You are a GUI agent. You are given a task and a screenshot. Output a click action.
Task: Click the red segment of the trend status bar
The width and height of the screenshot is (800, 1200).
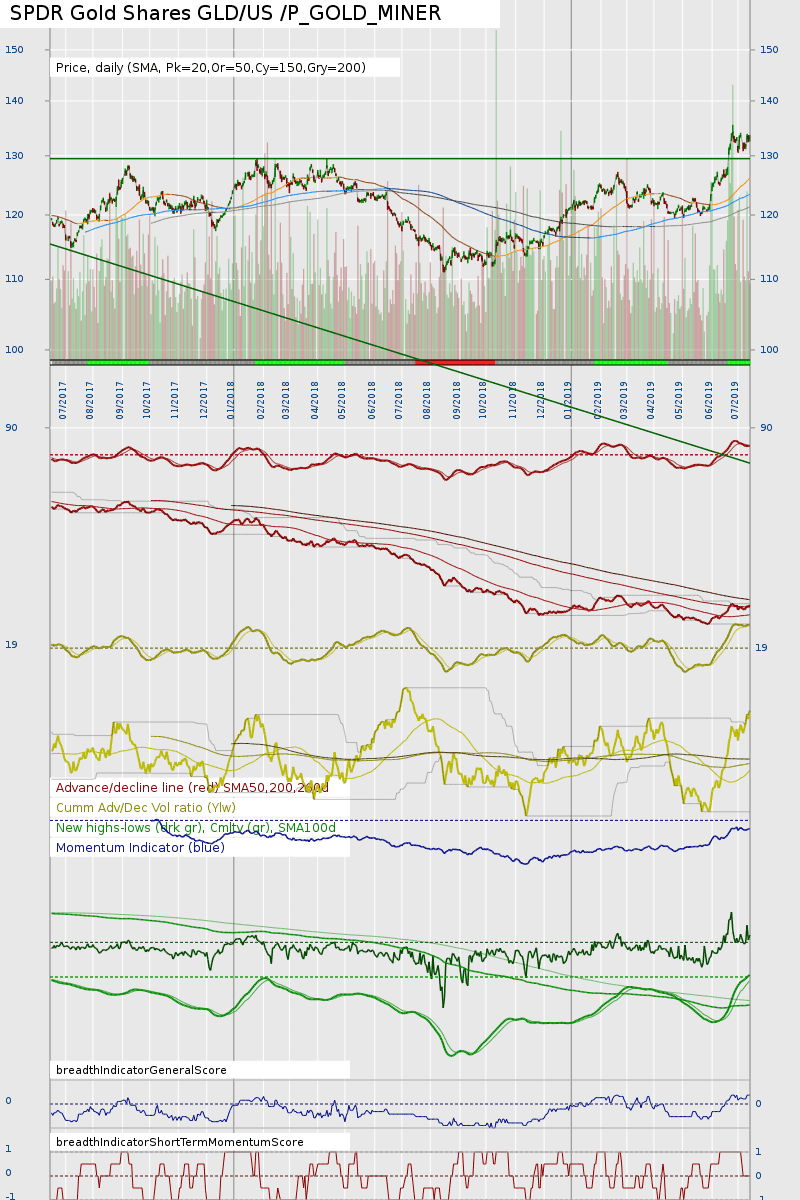[x=455, y=362]
